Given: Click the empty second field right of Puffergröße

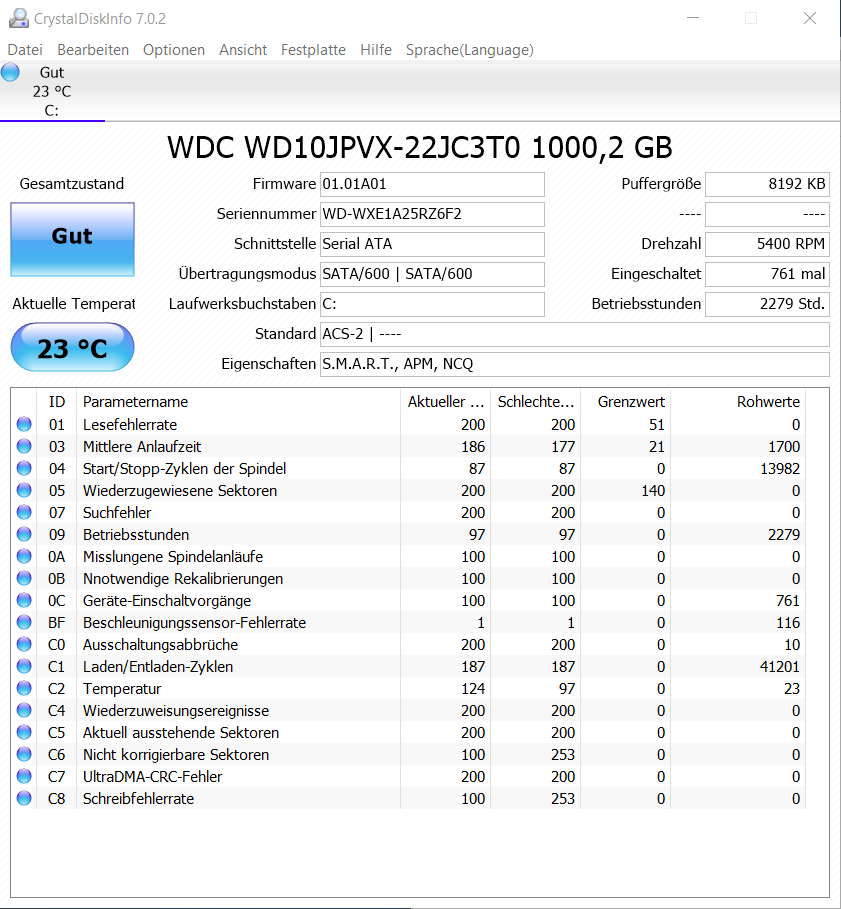Looking at the screenshot, I should point(767,214).
